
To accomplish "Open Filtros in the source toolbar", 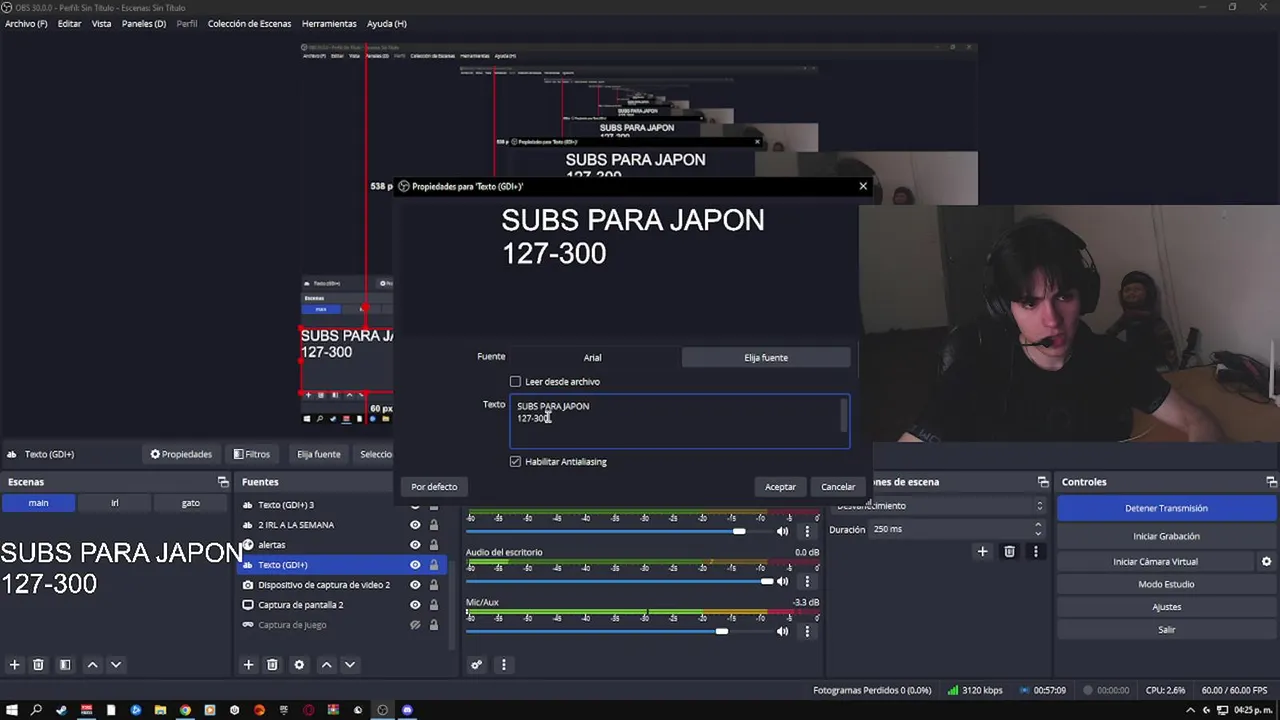I will (x=251, y=454).
